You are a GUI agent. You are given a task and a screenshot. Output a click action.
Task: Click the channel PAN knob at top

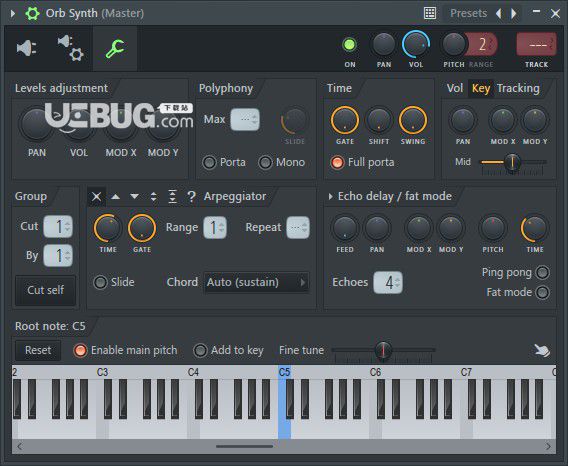point(384,45)
